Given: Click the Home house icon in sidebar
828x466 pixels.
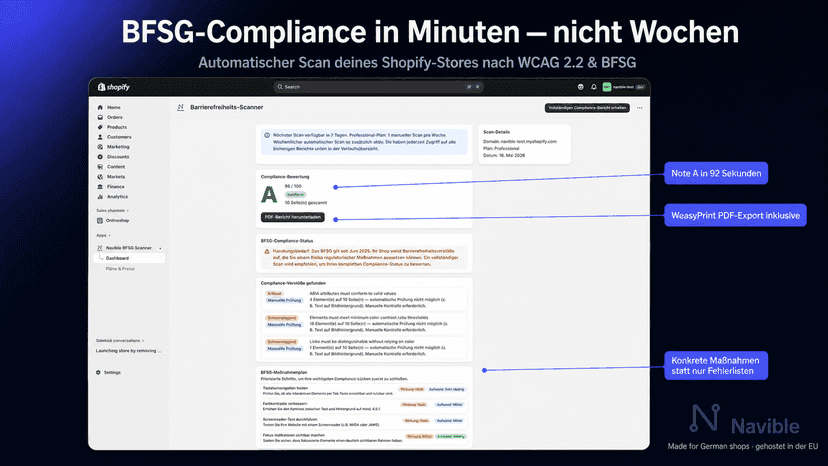Looking at the screenshot, I should [100, 107].
